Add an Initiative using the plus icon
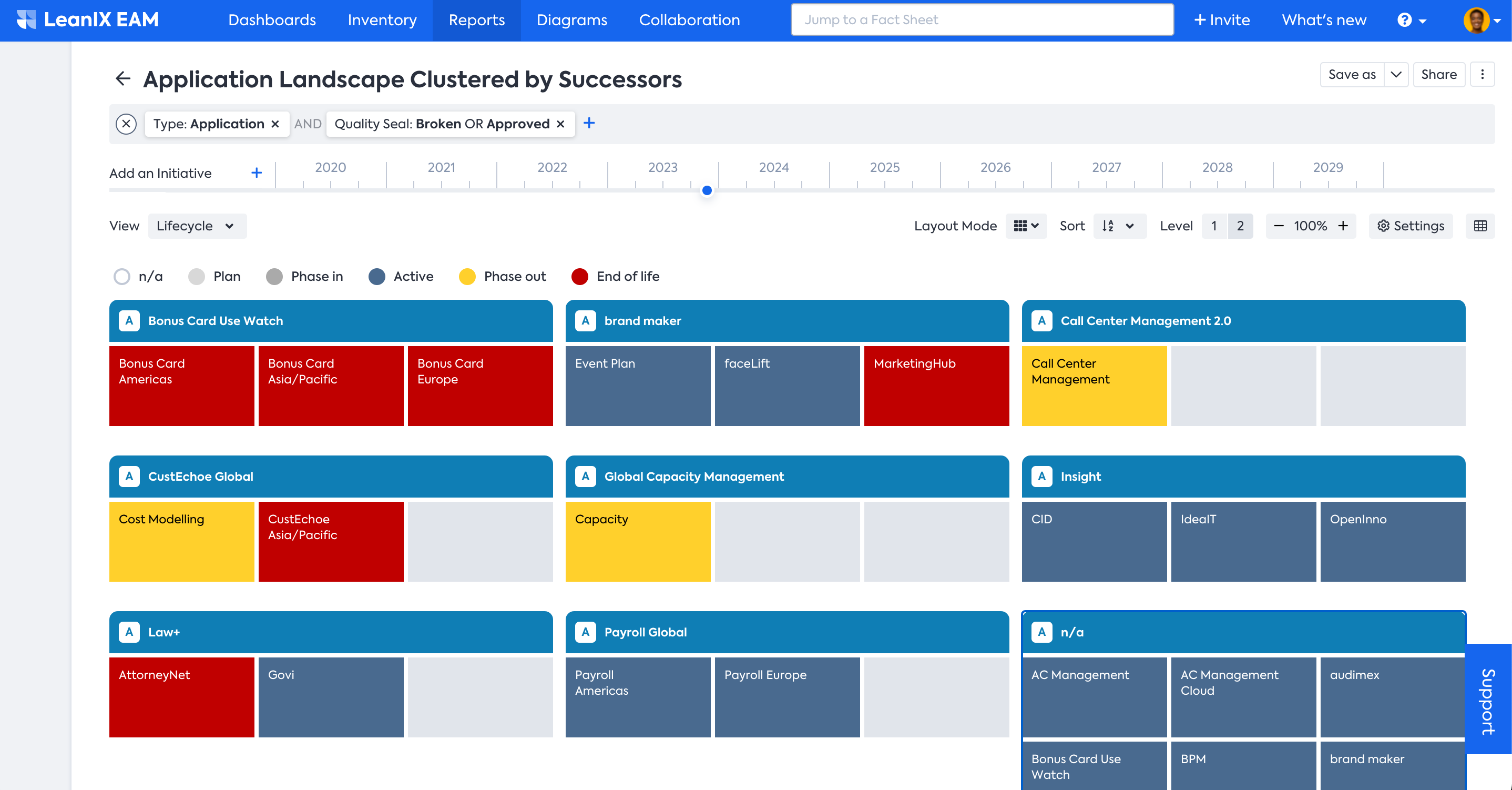The height and width of the screenshot is (790, 1512). coord(257,173)
